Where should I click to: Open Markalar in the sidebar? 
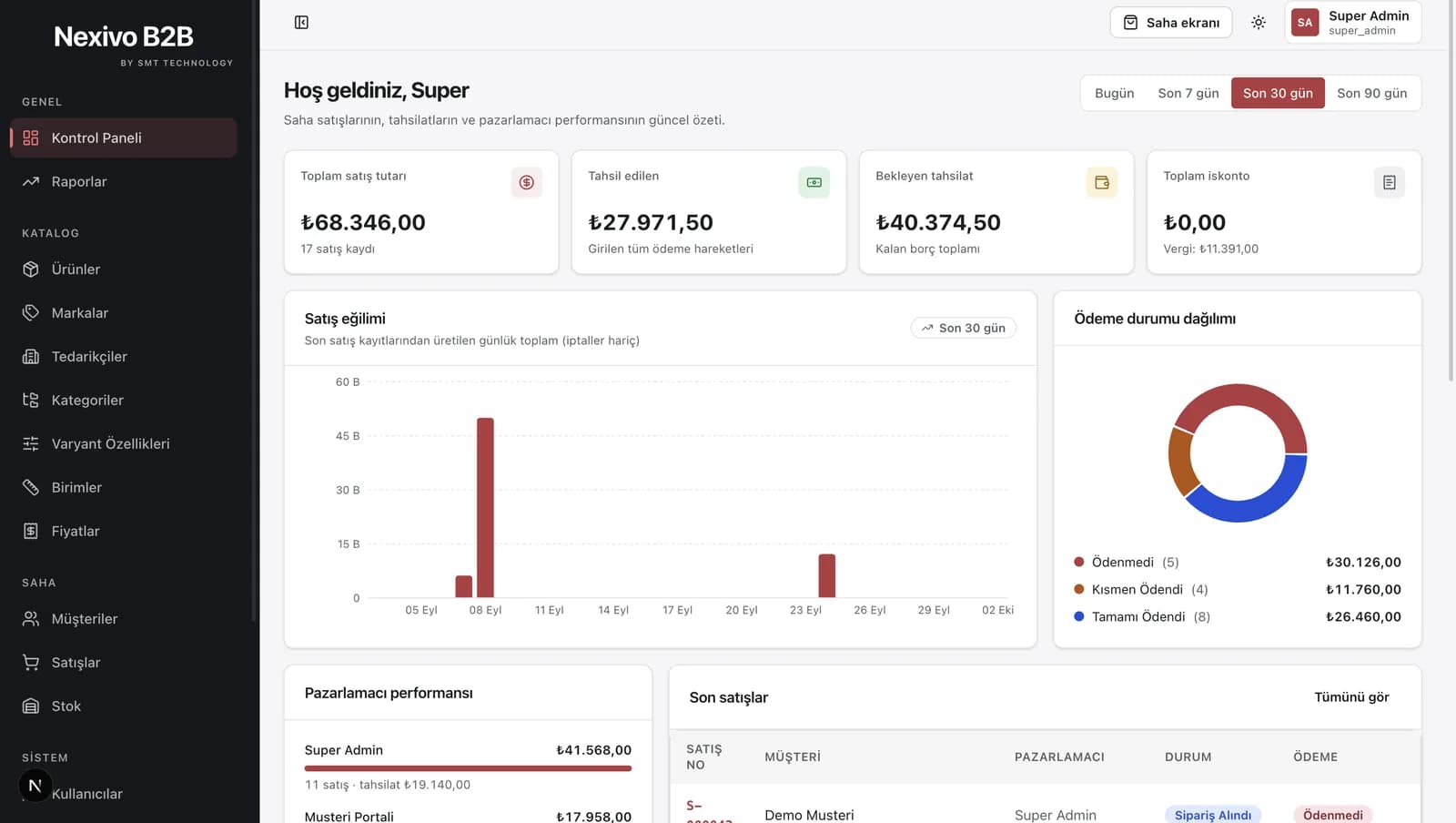[124, 312]
